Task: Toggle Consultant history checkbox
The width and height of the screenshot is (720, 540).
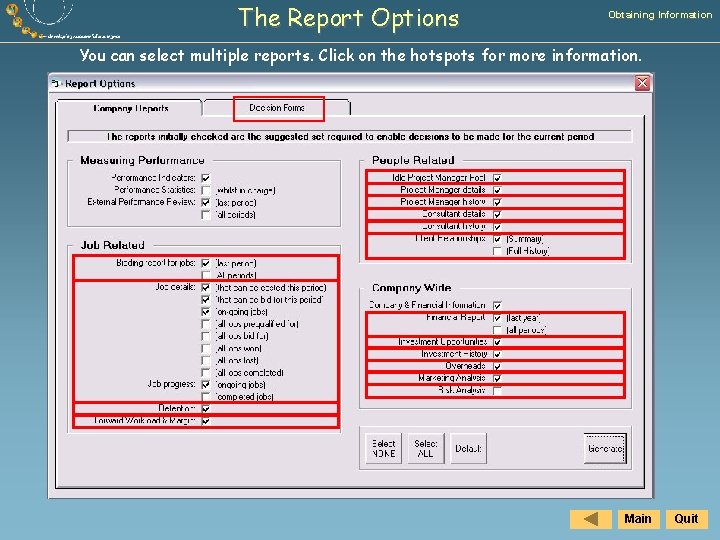Action: click(497, 226)
